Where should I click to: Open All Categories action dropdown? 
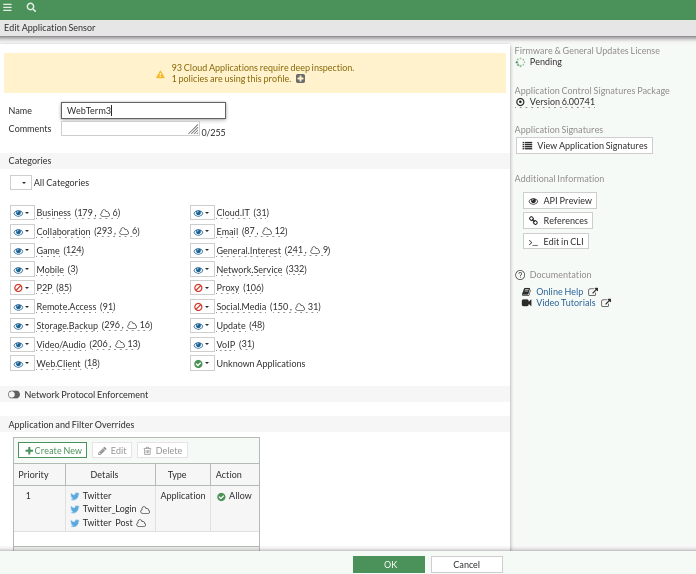(21, 183)
